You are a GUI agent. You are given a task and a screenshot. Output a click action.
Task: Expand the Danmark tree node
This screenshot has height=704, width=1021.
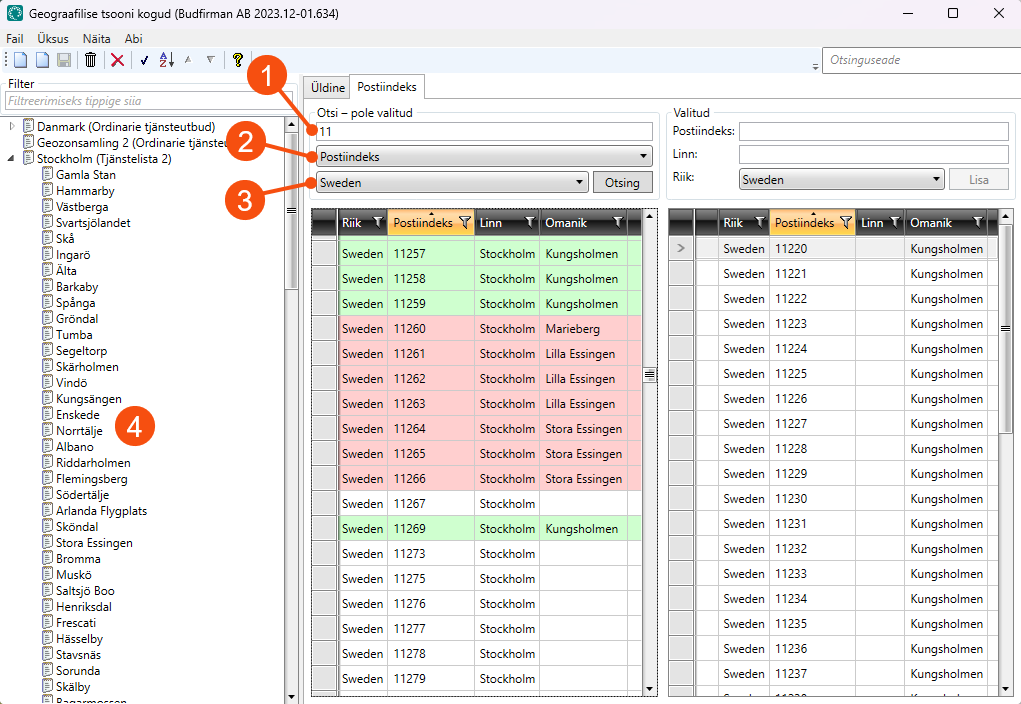coord(12,127)
